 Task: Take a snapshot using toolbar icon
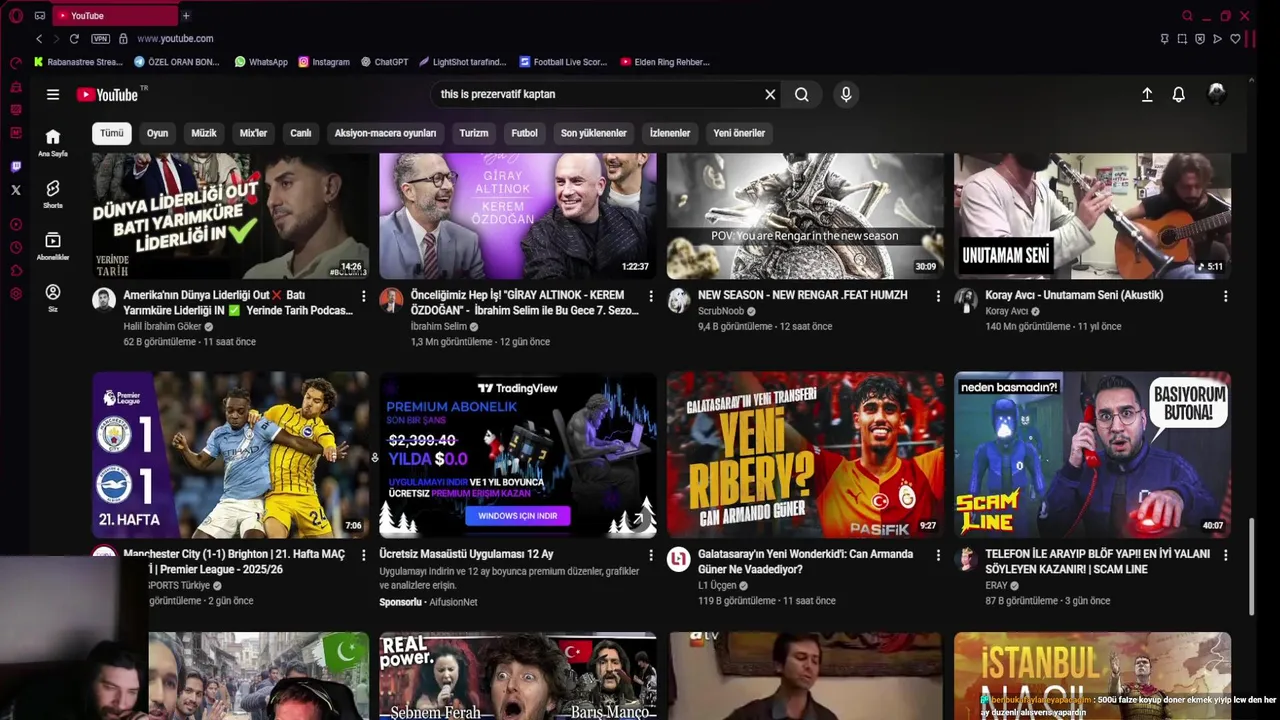[1182, 39]
